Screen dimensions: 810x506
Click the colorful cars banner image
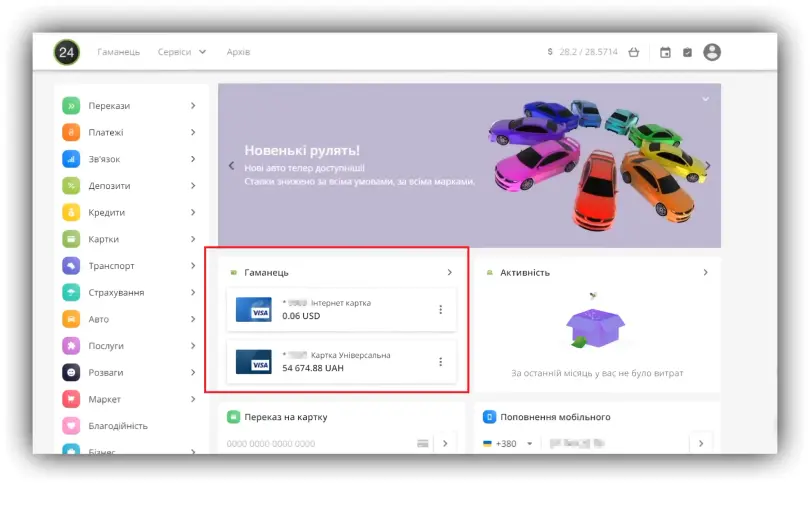(598, 164)
